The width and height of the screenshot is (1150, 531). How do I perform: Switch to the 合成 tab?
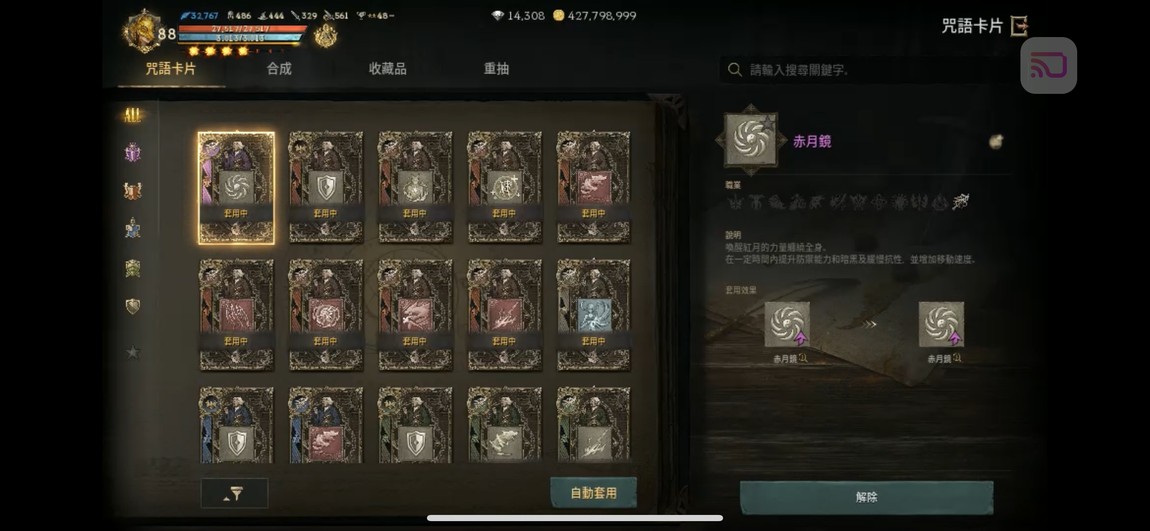click(279, 69)
